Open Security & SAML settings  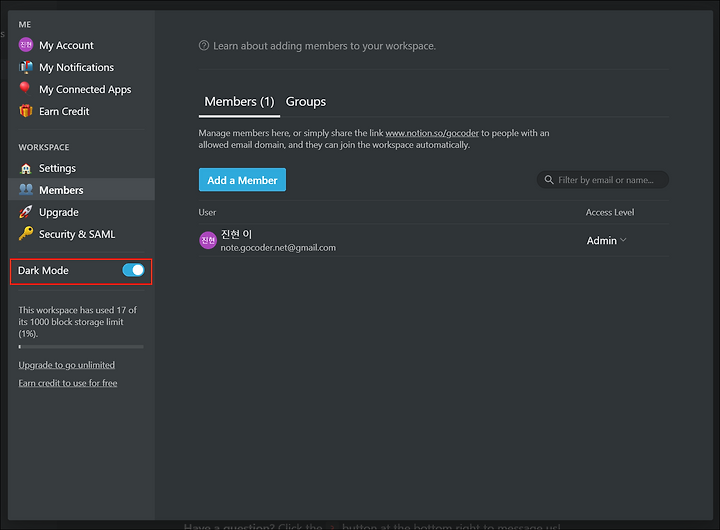click(x=81, y=234)
